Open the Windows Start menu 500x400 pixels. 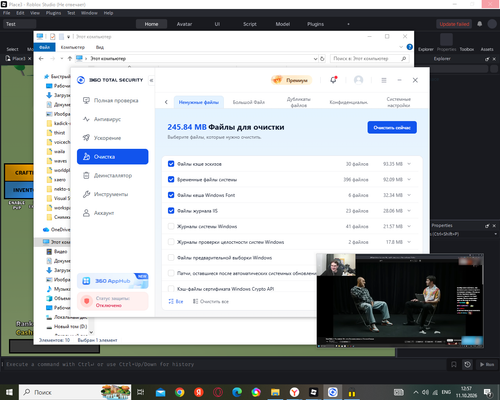coord(9,392)
